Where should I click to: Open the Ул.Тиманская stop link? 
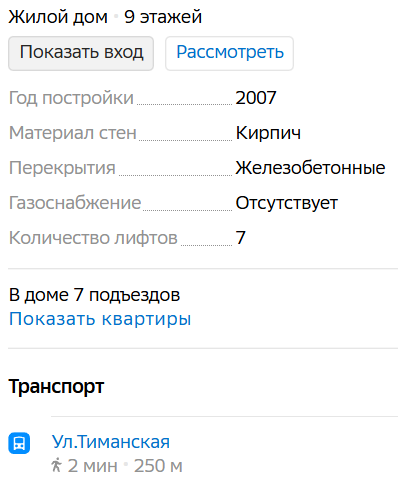(x=111, y=442)
